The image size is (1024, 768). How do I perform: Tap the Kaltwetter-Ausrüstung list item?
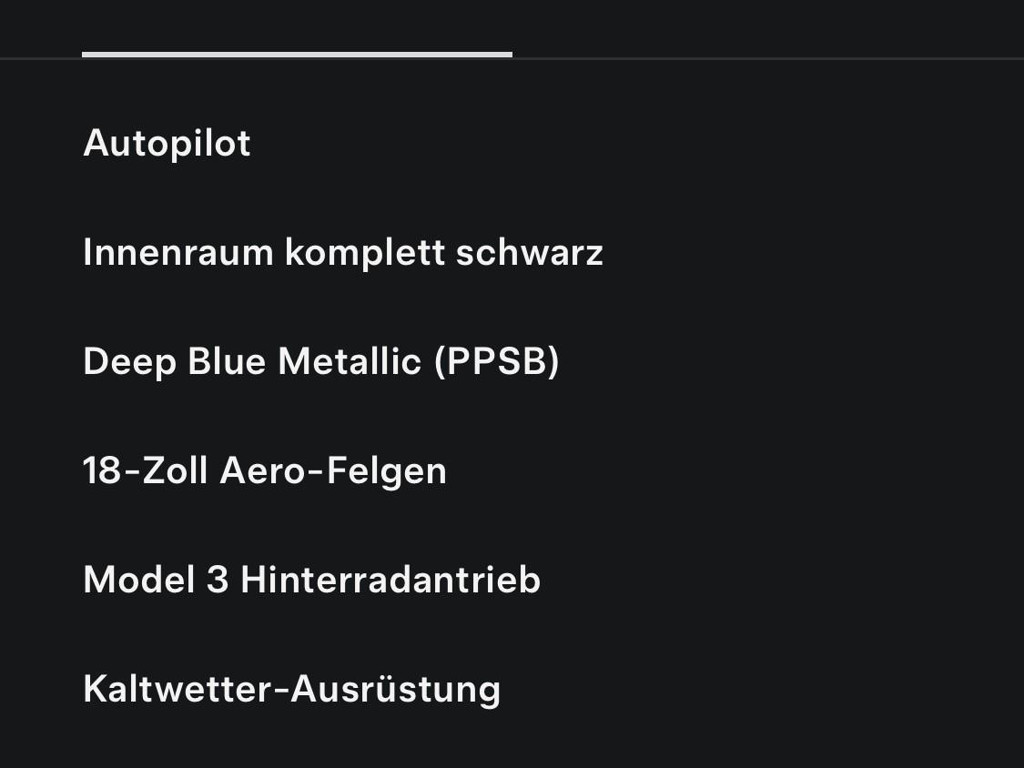[292, 688]
